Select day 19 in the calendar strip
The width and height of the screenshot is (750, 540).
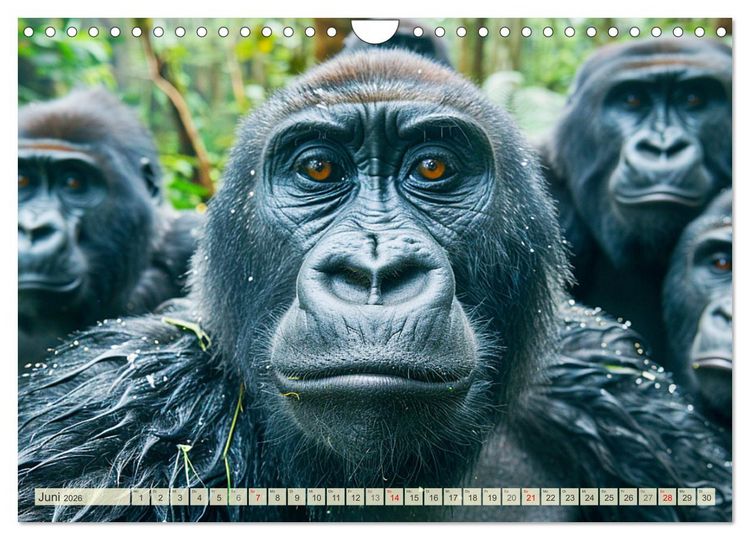(492, 497)
